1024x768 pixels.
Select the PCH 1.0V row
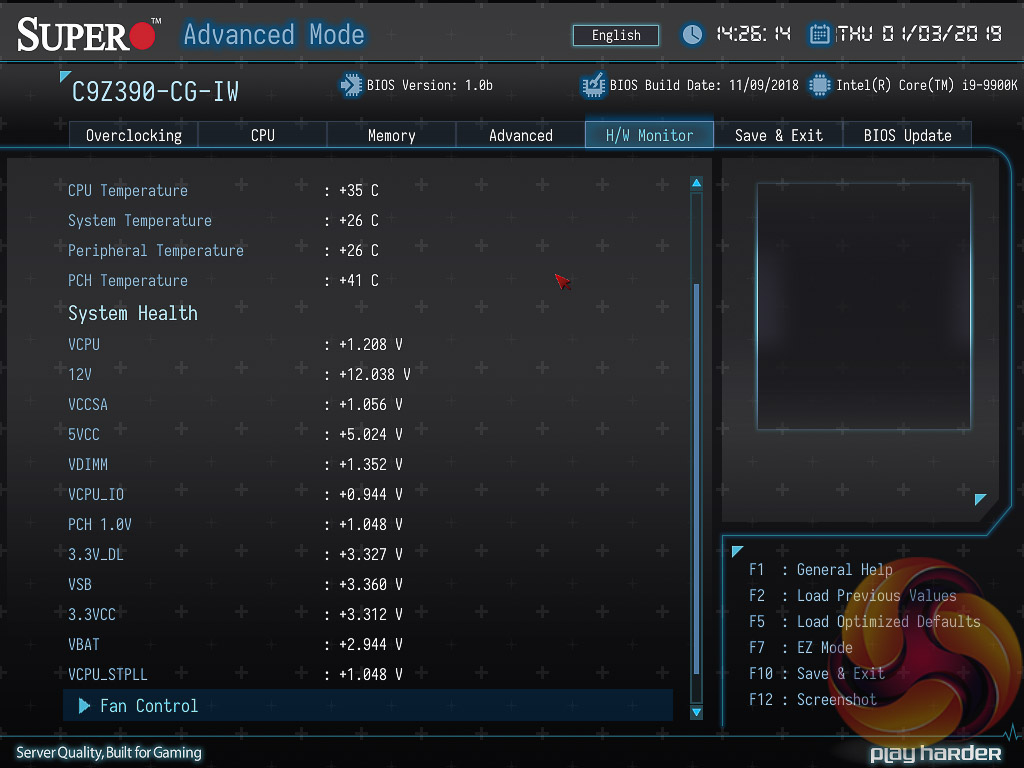[x=368, y=524]
